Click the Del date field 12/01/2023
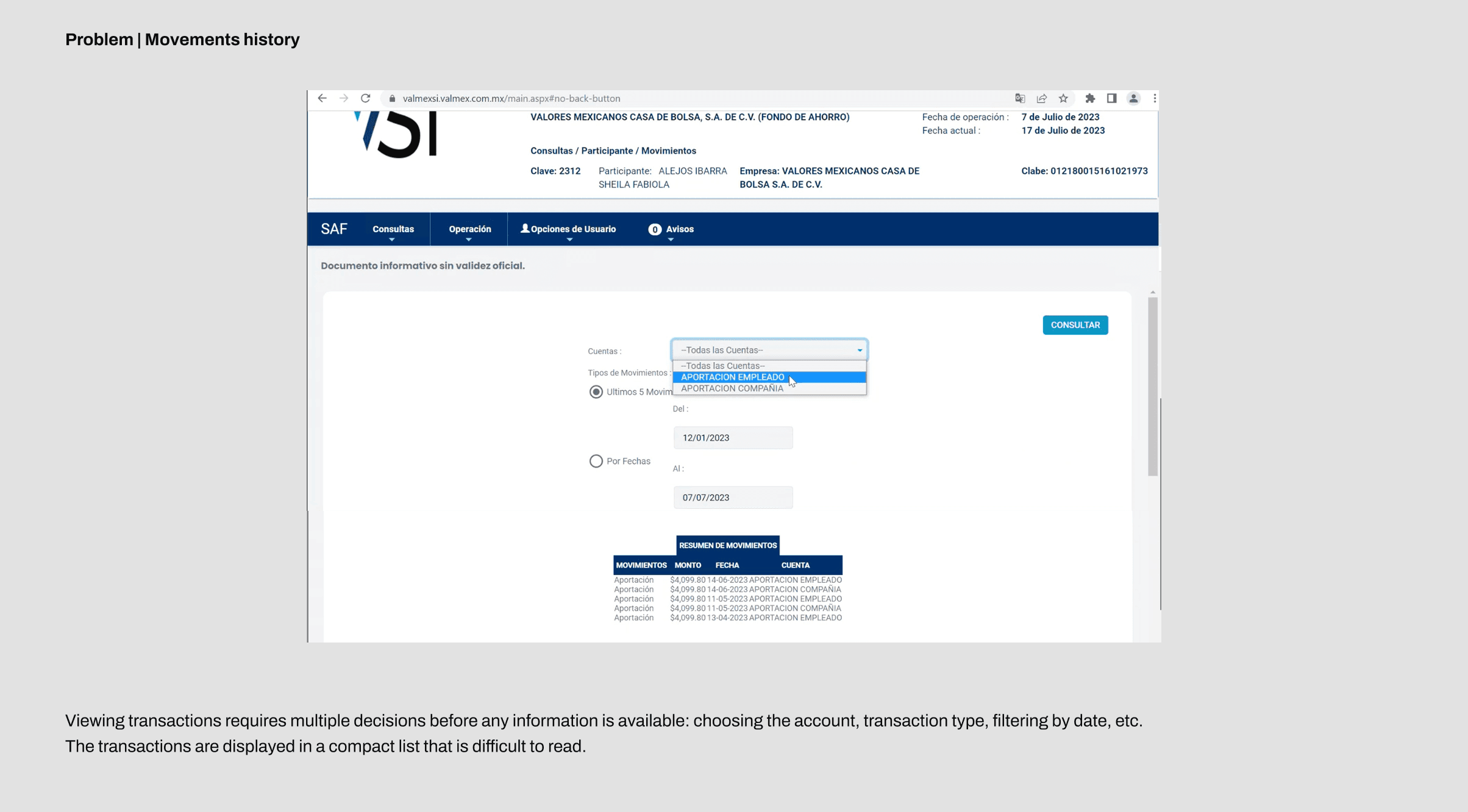 732,438
